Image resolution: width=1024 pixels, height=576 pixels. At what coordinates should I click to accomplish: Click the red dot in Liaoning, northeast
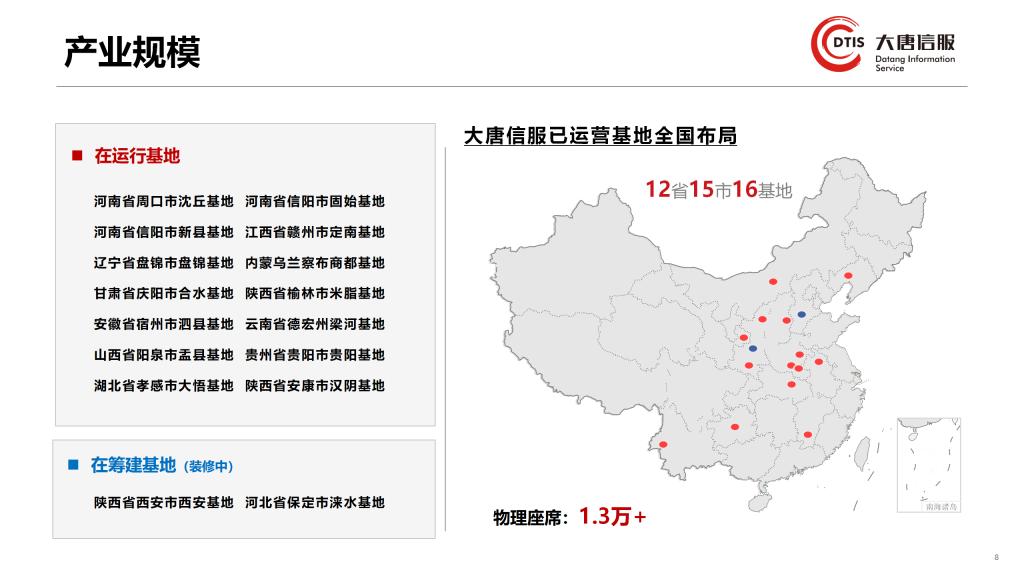click(848, 275)
